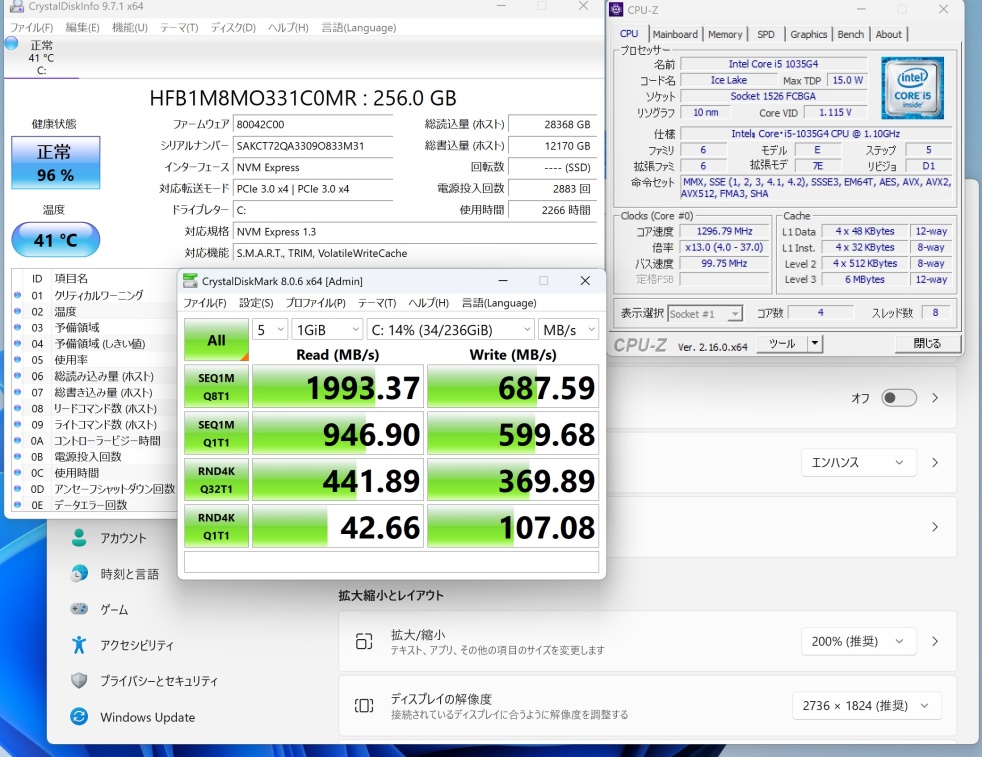
Task: Click the blue 正常 96% health status box
Action: coord(55,163)
